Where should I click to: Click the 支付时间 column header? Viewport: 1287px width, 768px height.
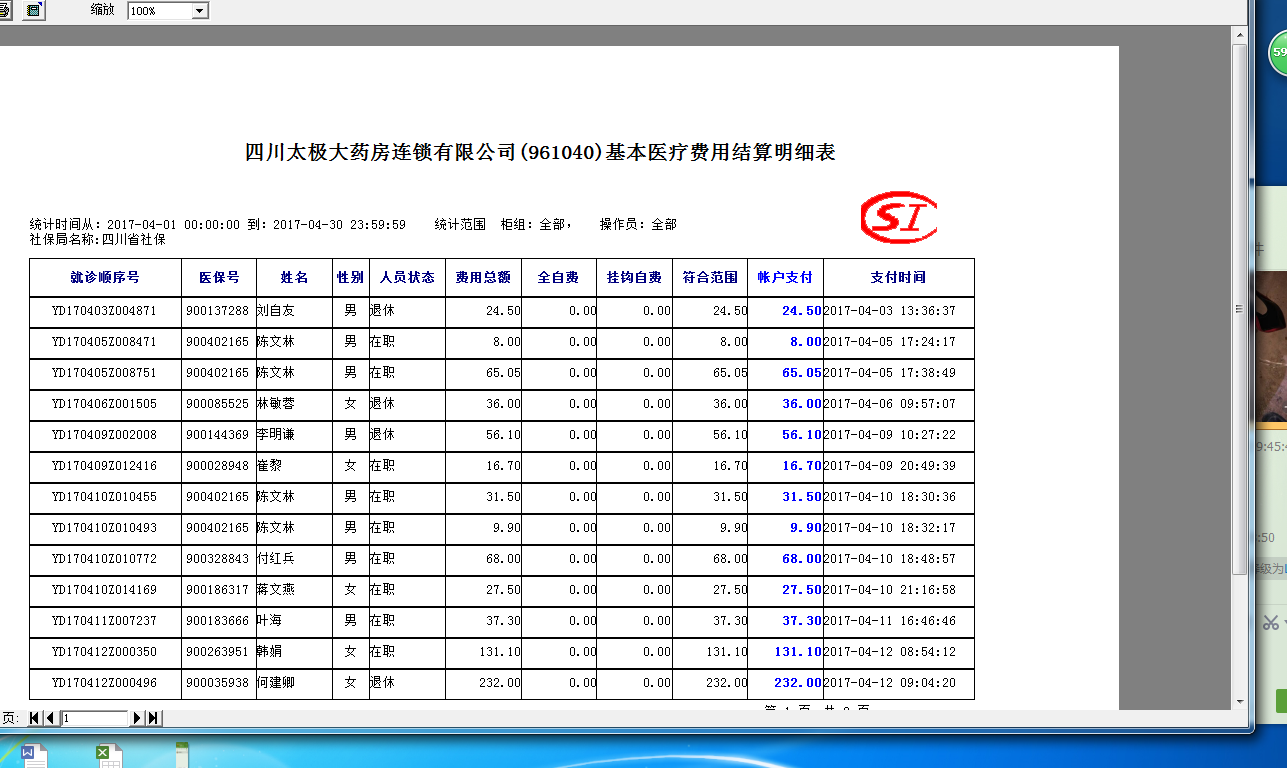pos(898,277)
